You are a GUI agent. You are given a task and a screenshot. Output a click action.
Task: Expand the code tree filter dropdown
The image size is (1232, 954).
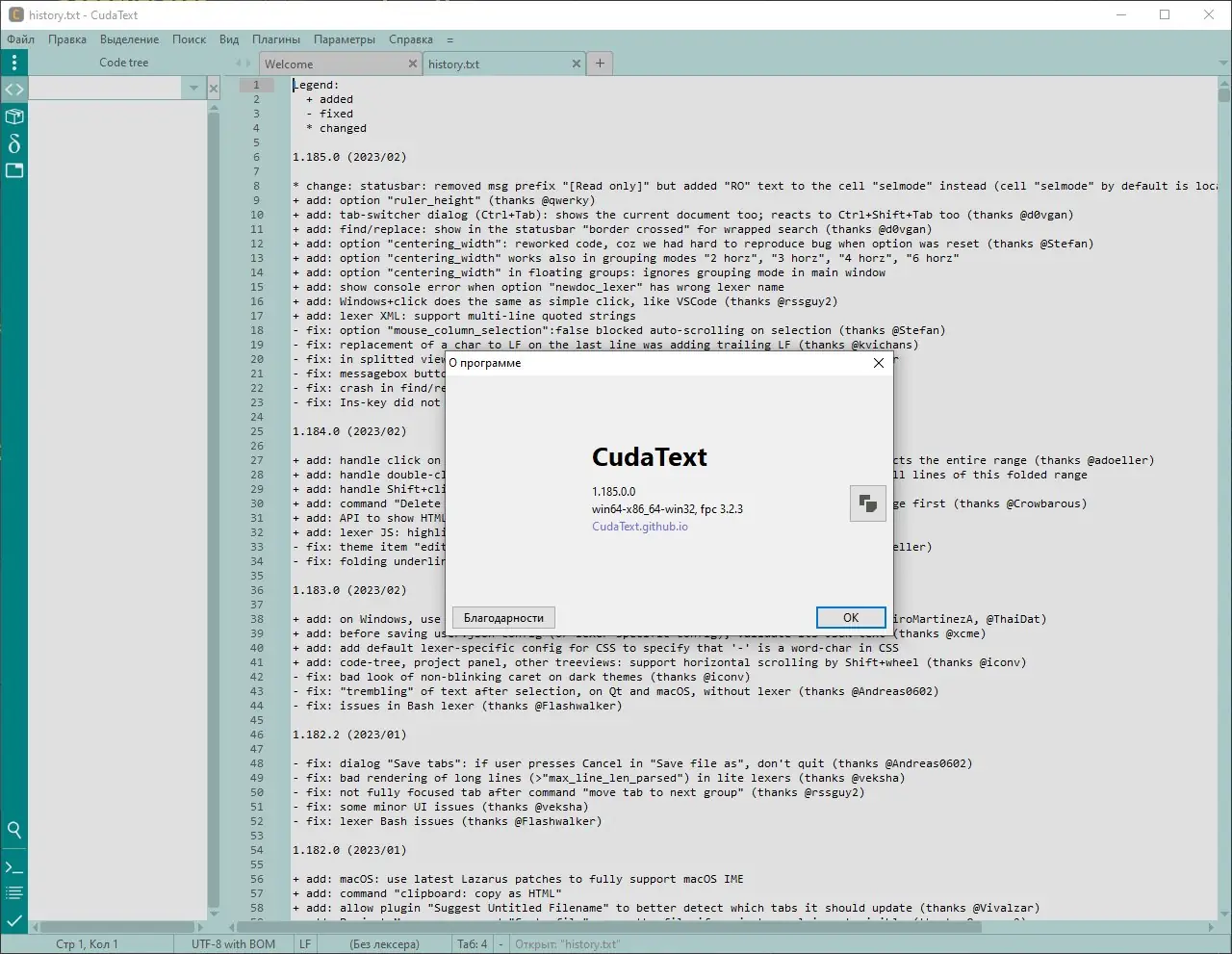pos(193,89)
